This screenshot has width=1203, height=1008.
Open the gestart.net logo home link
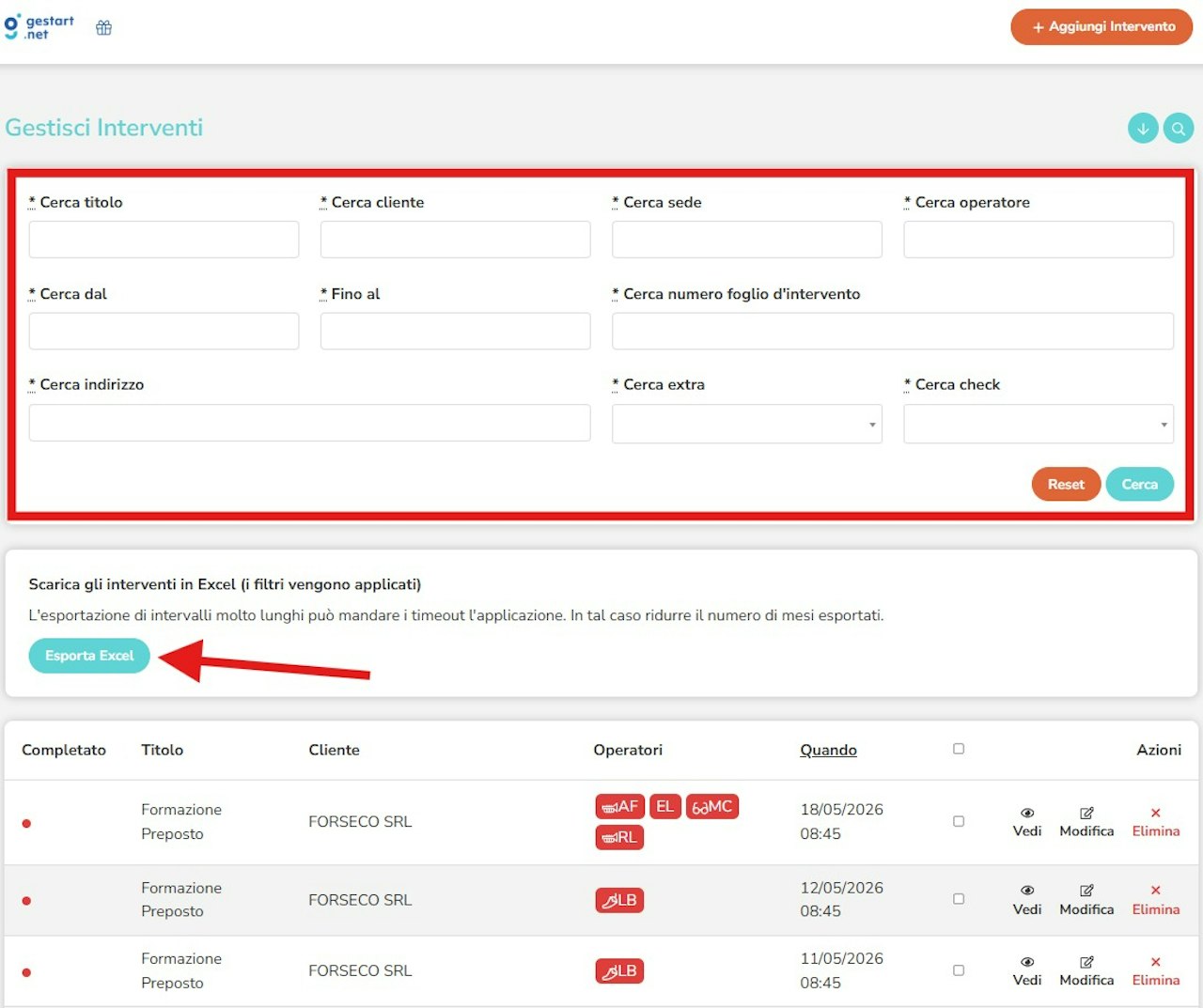(39, 27)
